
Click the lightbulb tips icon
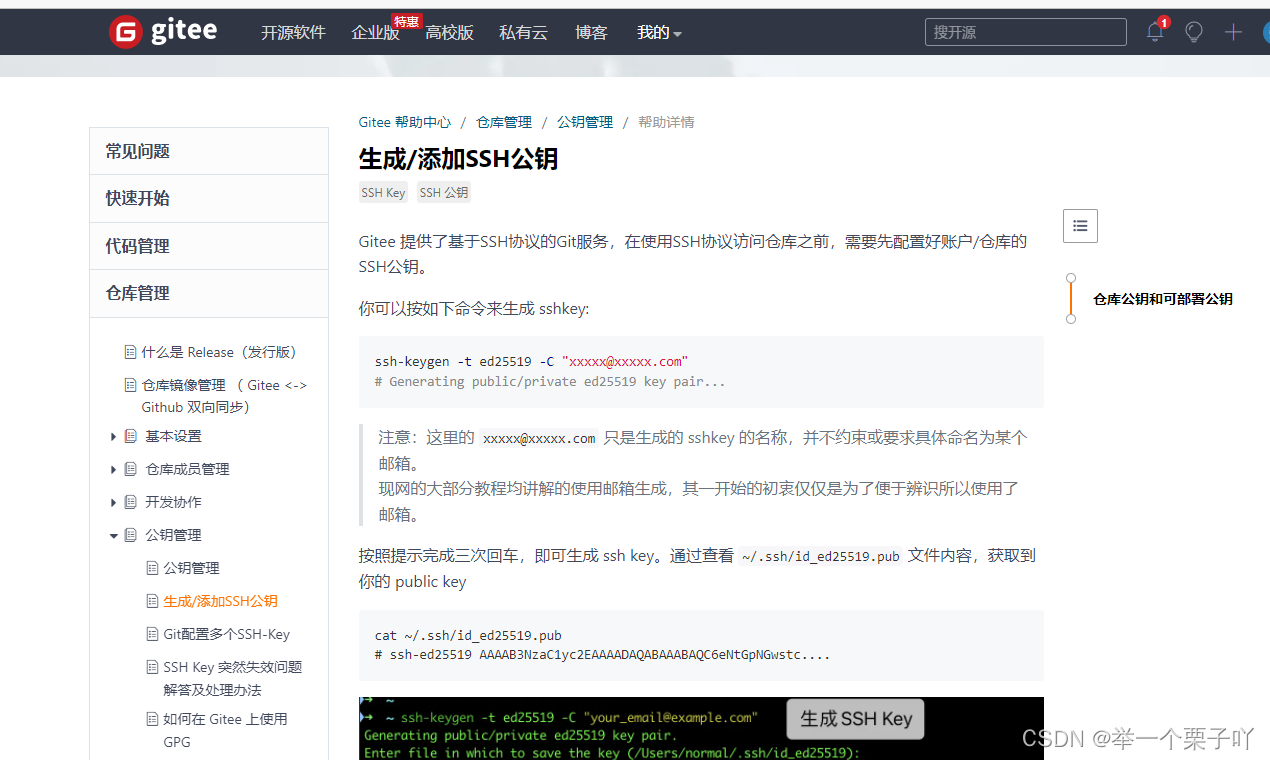point(1194,32)
